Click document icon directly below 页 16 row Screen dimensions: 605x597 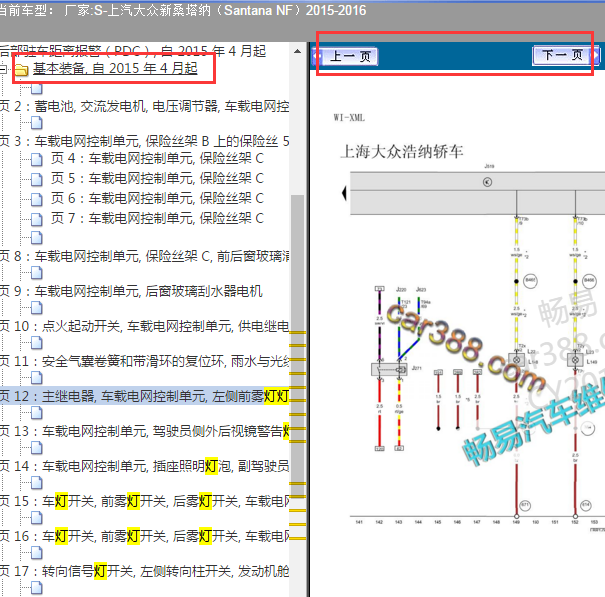(x=37, y=553)
